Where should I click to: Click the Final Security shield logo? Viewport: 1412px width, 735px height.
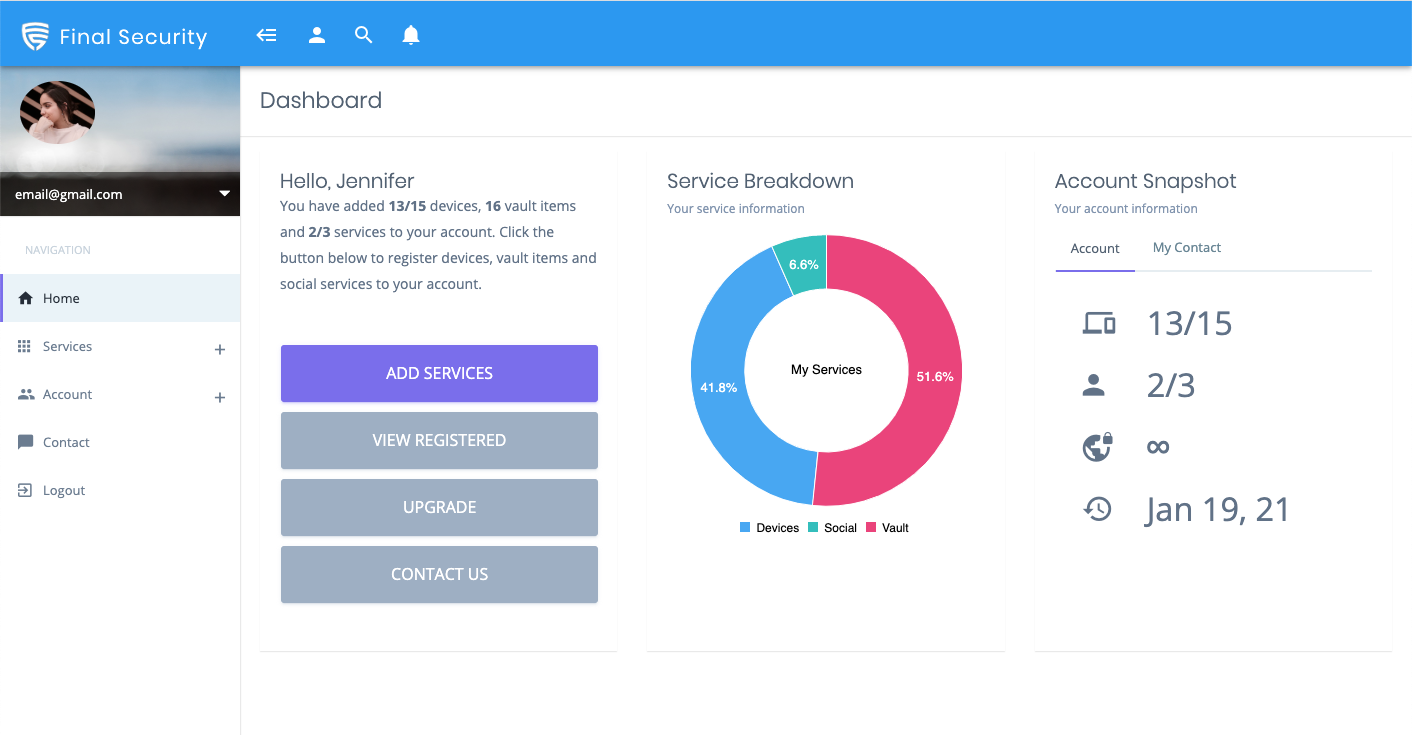click(x=36, y=37)
